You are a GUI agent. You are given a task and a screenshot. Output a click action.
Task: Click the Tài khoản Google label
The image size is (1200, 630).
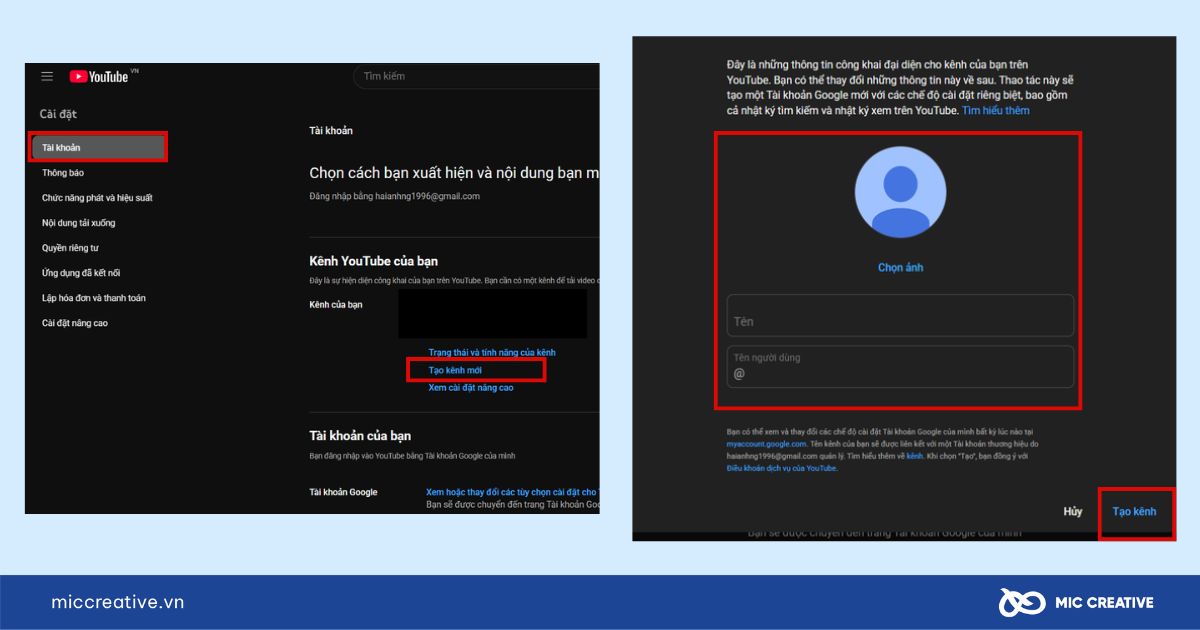tap(344, 492)
